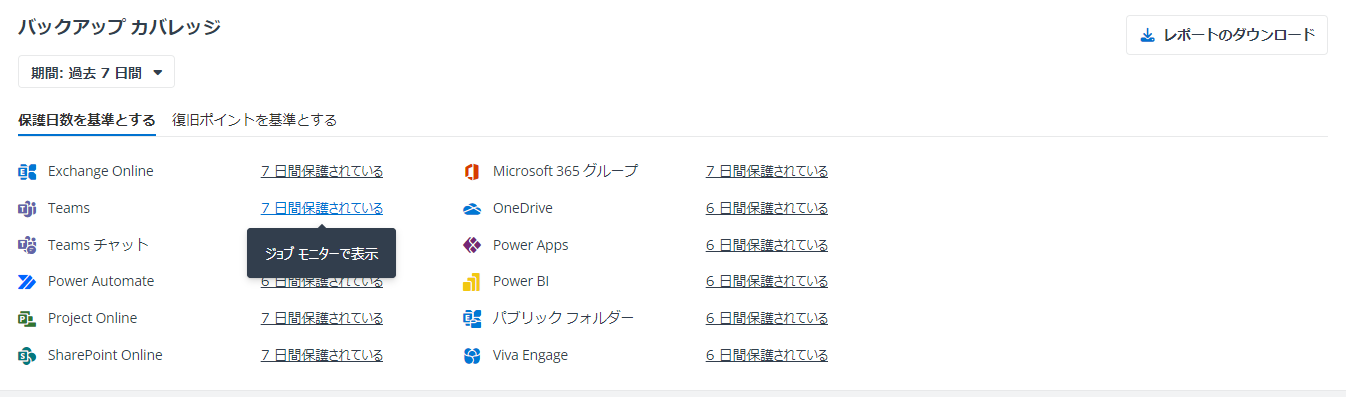Viewport: 1346px width, 397px height.
Task: Click the Microsoft 365 グループ icon
Action: [x=472, y=172]
